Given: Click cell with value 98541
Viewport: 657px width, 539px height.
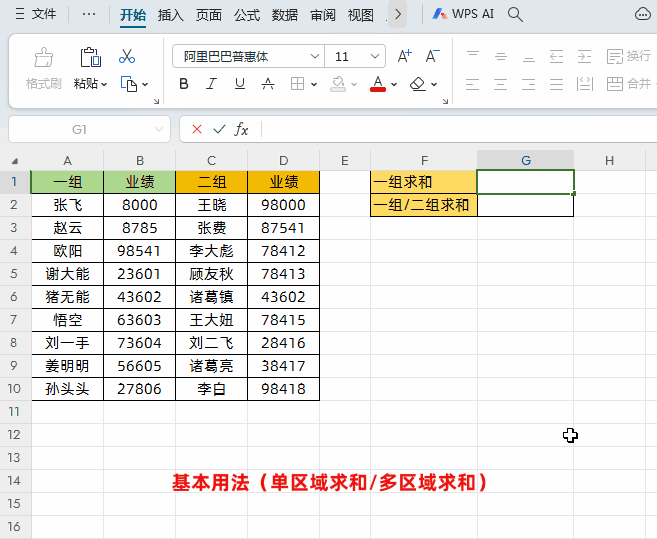Looking at the screenshot, I should [x=139, y=251].
